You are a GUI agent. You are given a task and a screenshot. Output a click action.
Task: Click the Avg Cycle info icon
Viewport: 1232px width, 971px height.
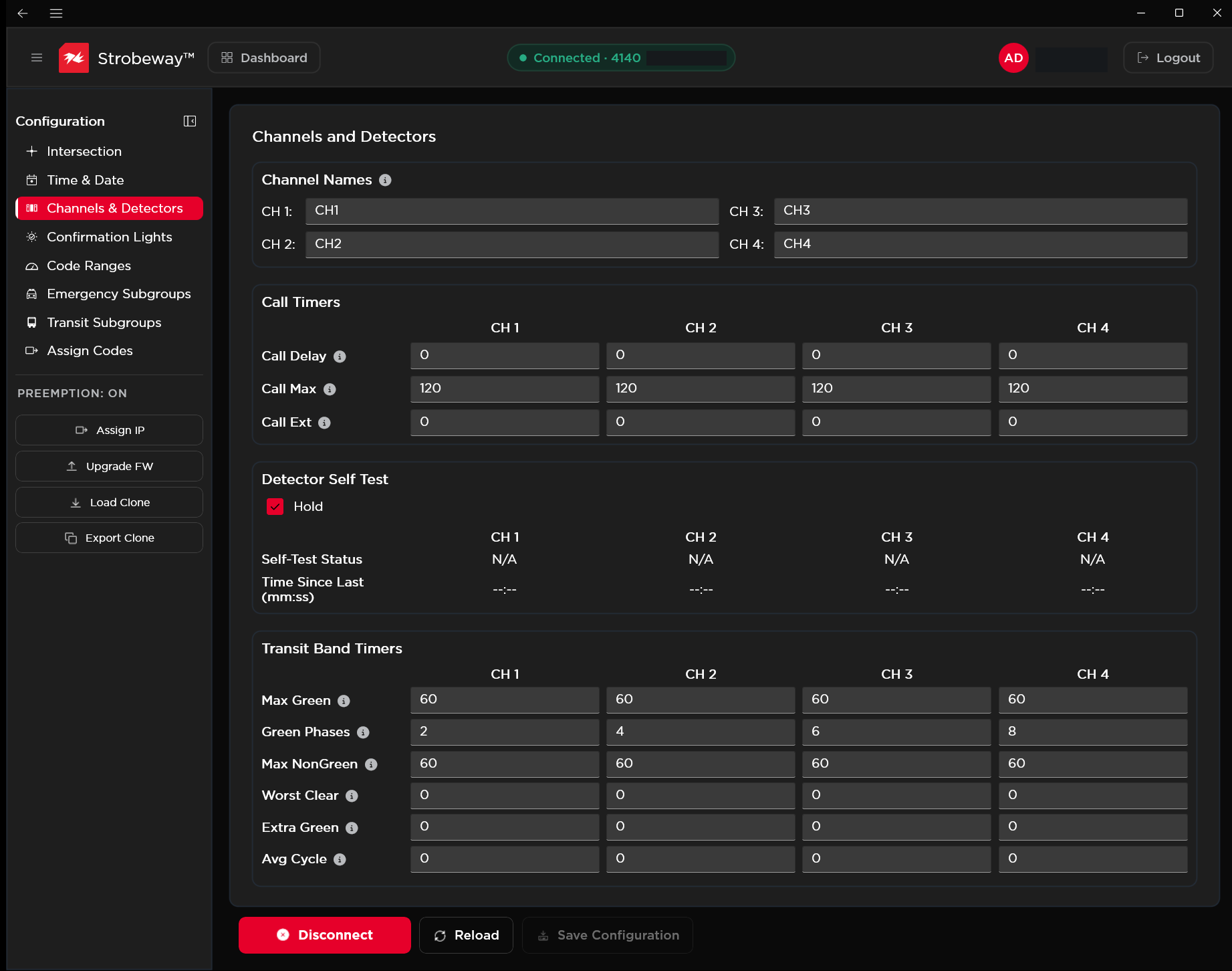click(340, 859)
